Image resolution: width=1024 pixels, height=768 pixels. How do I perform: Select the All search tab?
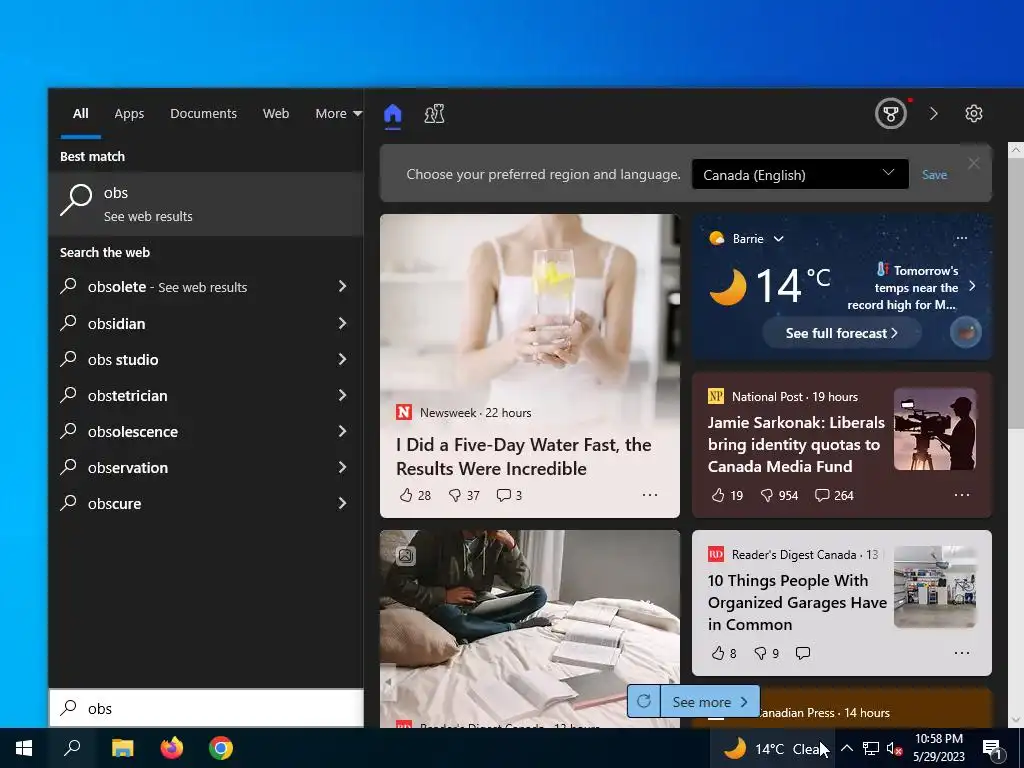click(80, 114)
